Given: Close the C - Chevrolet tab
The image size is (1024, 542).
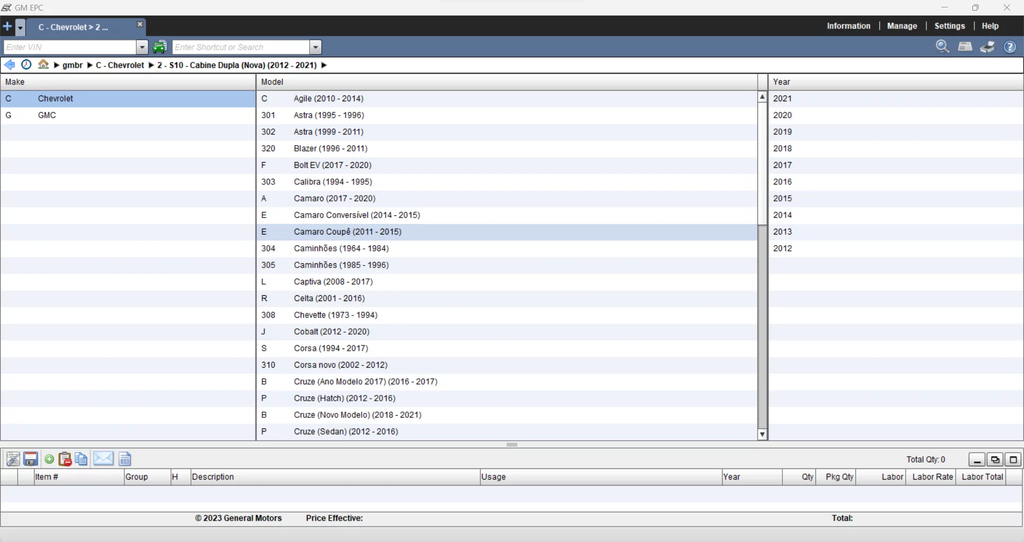Looking at the screenshot, I should (x=140, y=24).
